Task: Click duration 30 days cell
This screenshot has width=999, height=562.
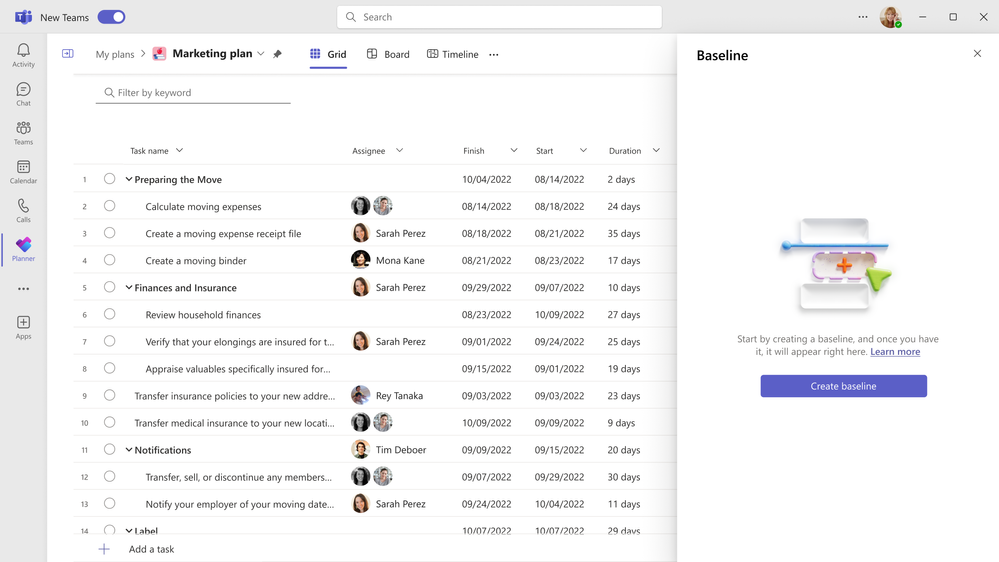Action: coord(624,477)
